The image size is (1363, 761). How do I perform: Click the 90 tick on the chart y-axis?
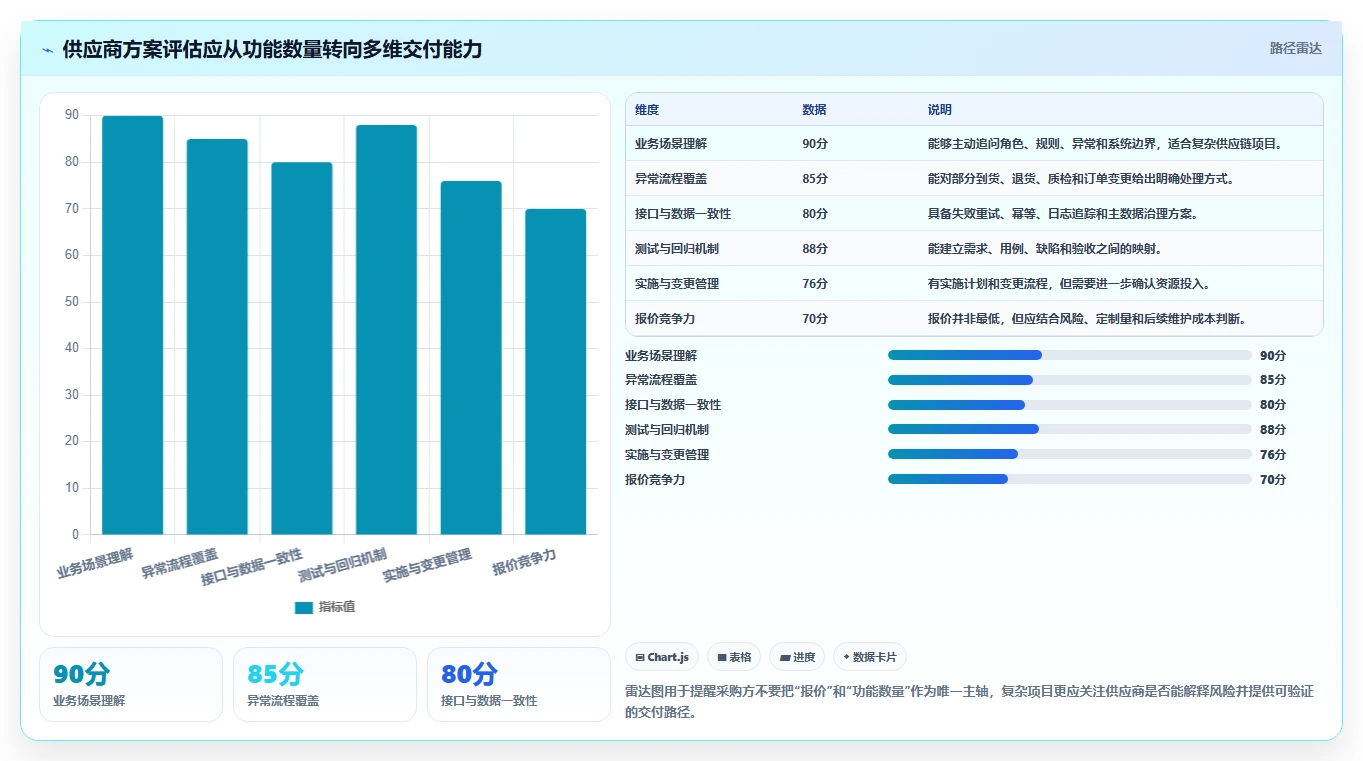click(x=72, y=115)
